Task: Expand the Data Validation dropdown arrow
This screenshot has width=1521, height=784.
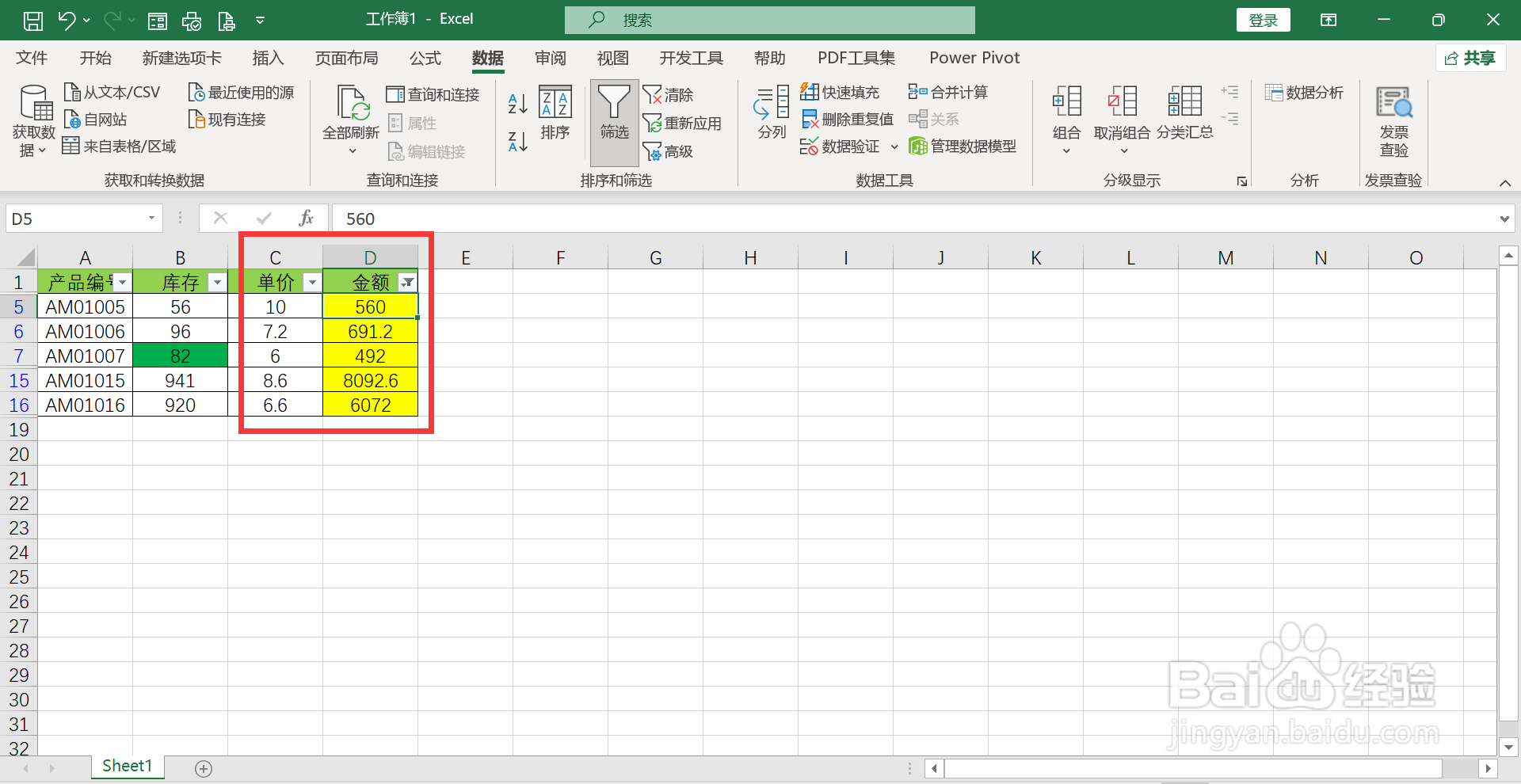Action: (x=894, y=147)
